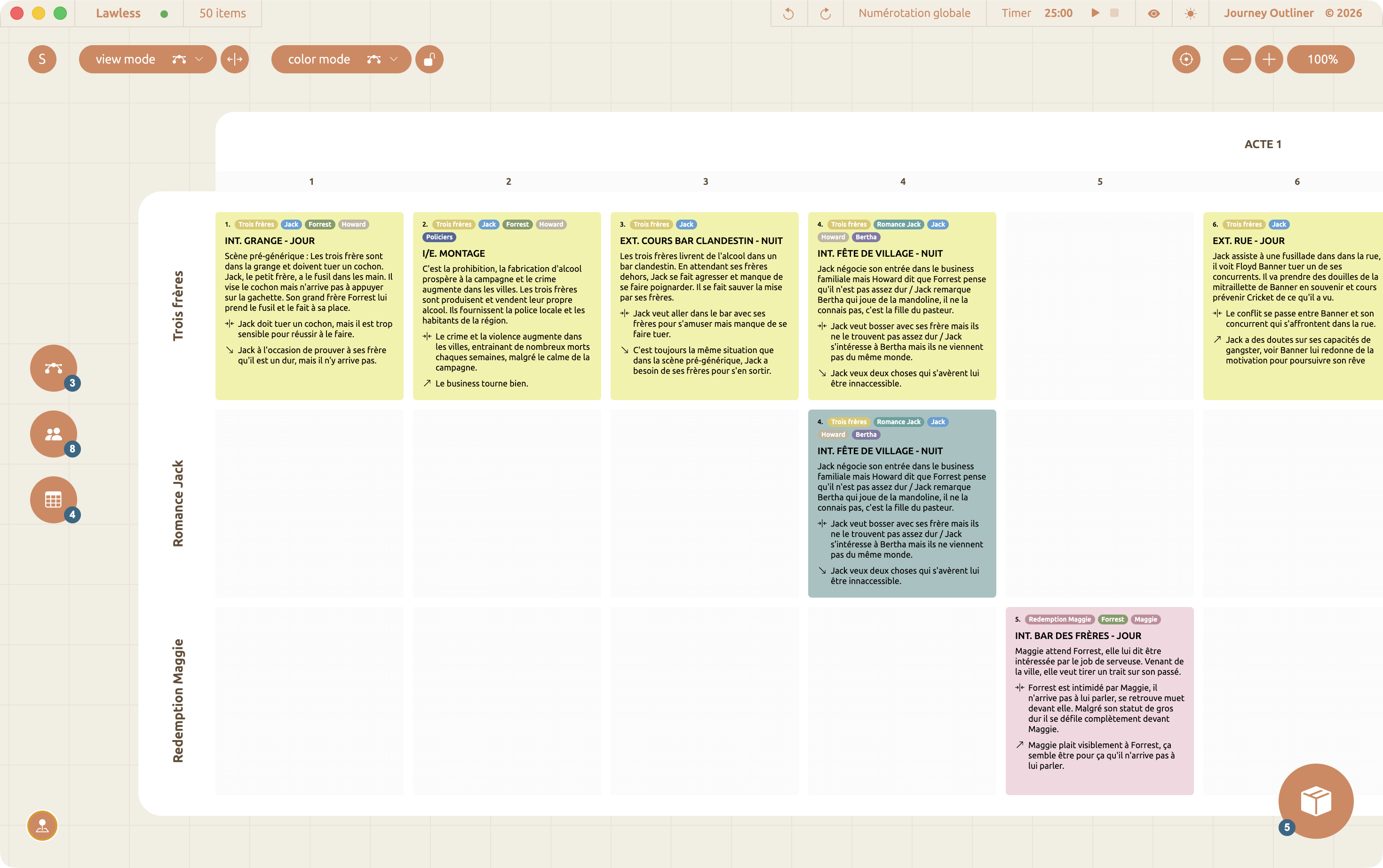Click the Timer label
Image resolution: width=1383 pixels, height=868 pixels.
[x=1016, y=13]
